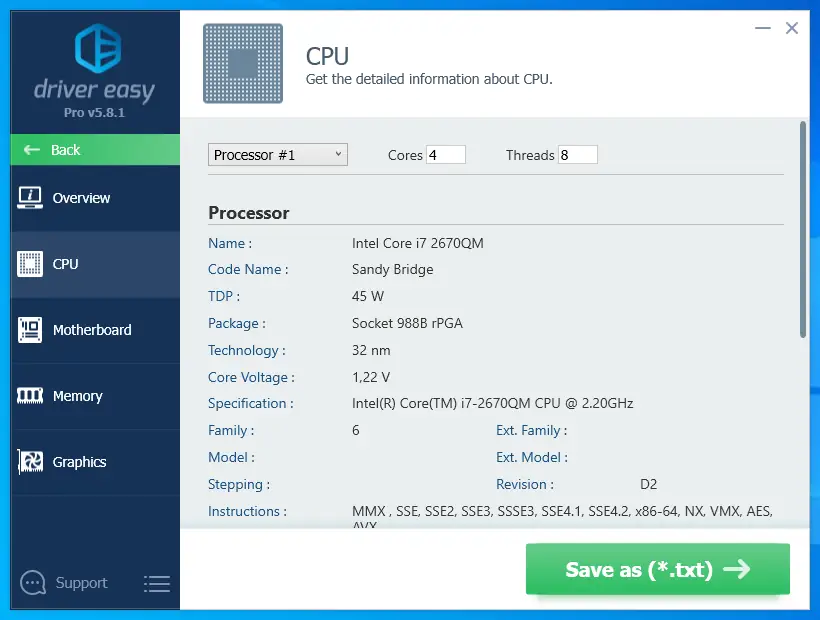820x620 pixels.
Task: Click the "32 nm" technology value
Action: tap(371, 350)
